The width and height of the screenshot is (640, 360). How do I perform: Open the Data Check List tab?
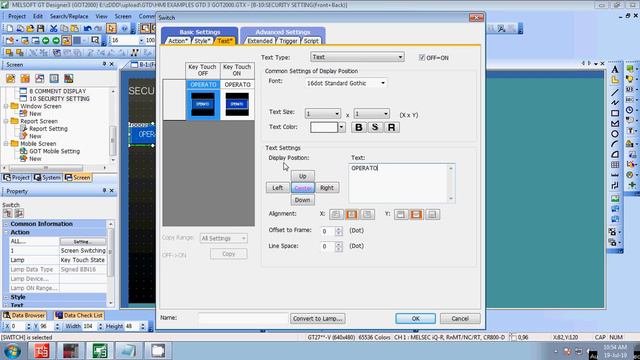click(x=79, y=315)
